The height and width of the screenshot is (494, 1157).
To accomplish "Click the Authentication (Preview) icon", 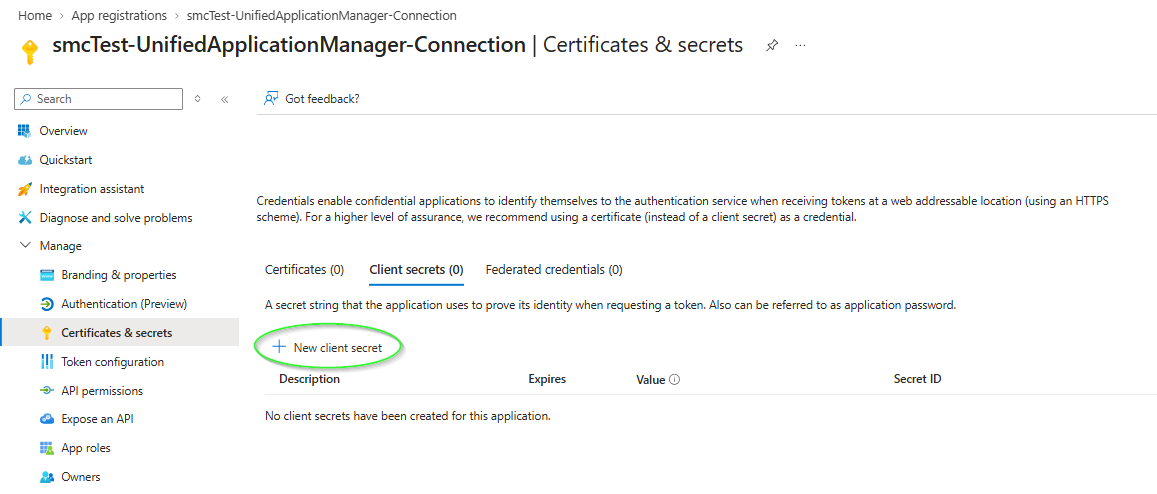I will tap(46, 304).
